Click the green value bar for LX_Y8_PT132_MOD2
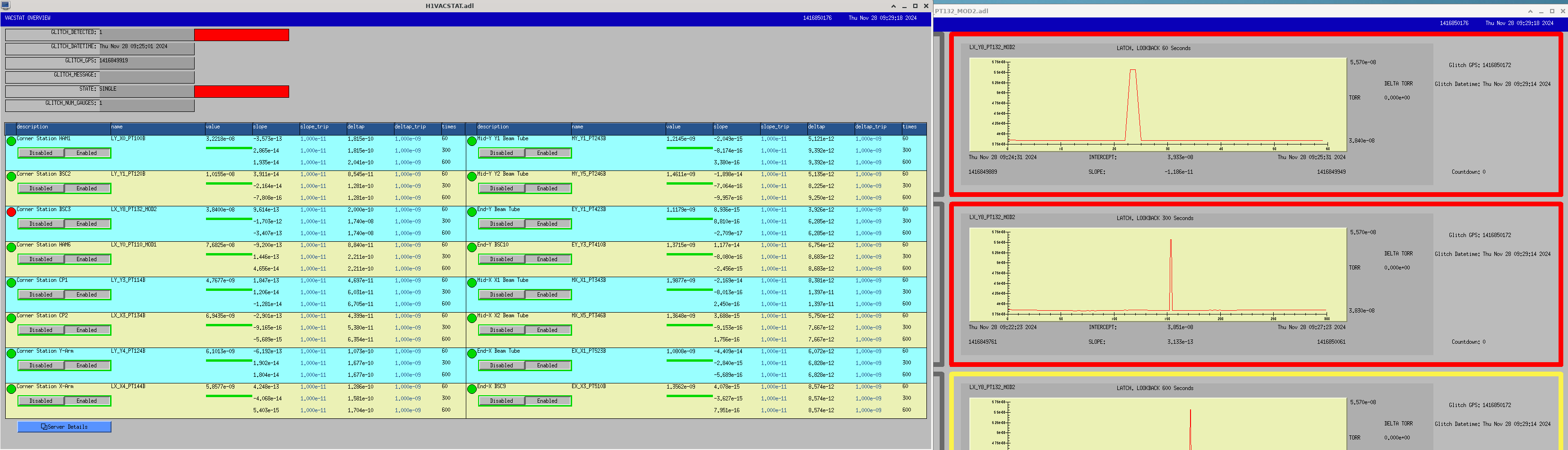This screenshot has width=1568, height=450. click(229, 219)
